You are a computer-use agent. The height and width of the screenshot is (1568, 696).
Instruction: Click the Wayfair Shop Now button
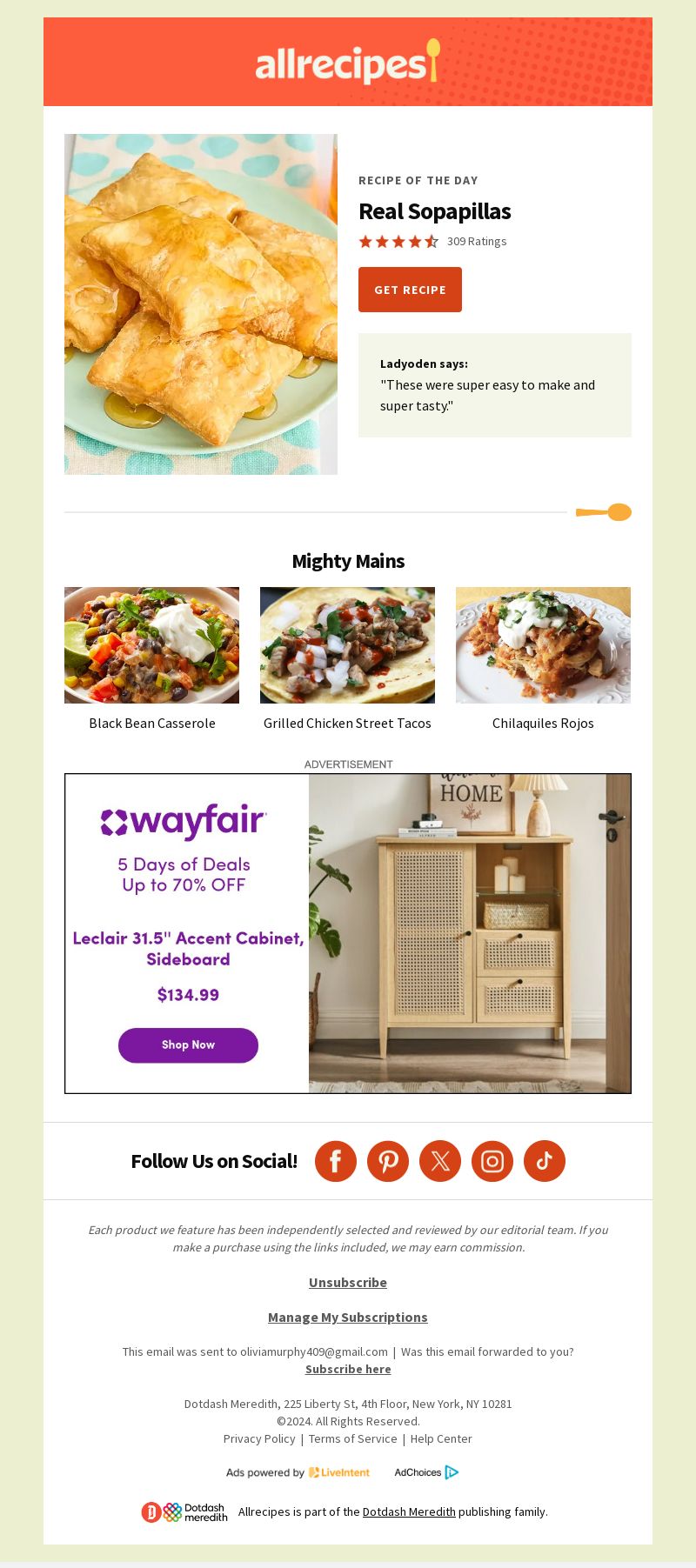[x=188, y=1045]
